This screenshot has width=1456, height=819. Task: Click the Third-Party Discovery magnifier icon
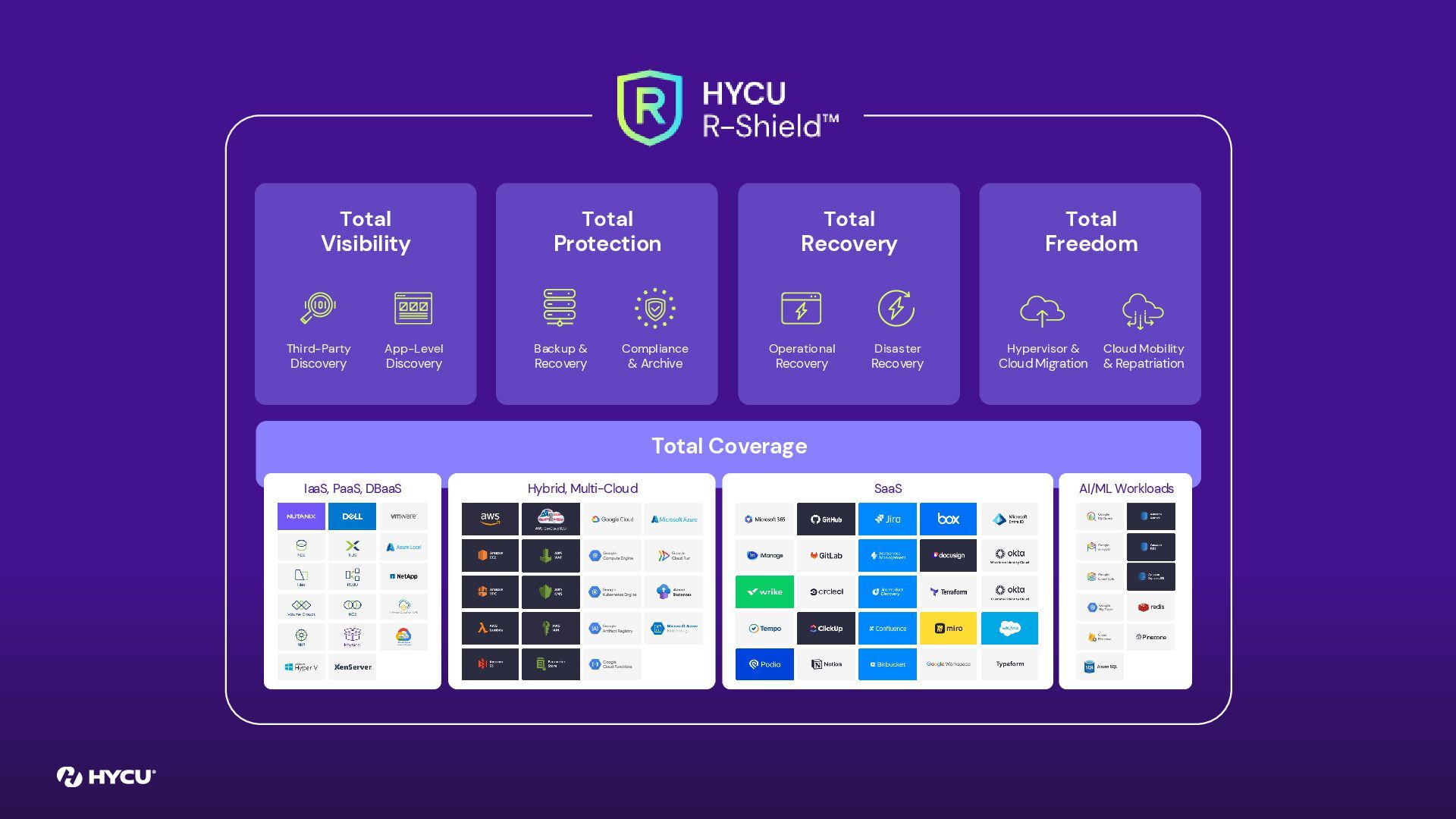tap(318, 308)
